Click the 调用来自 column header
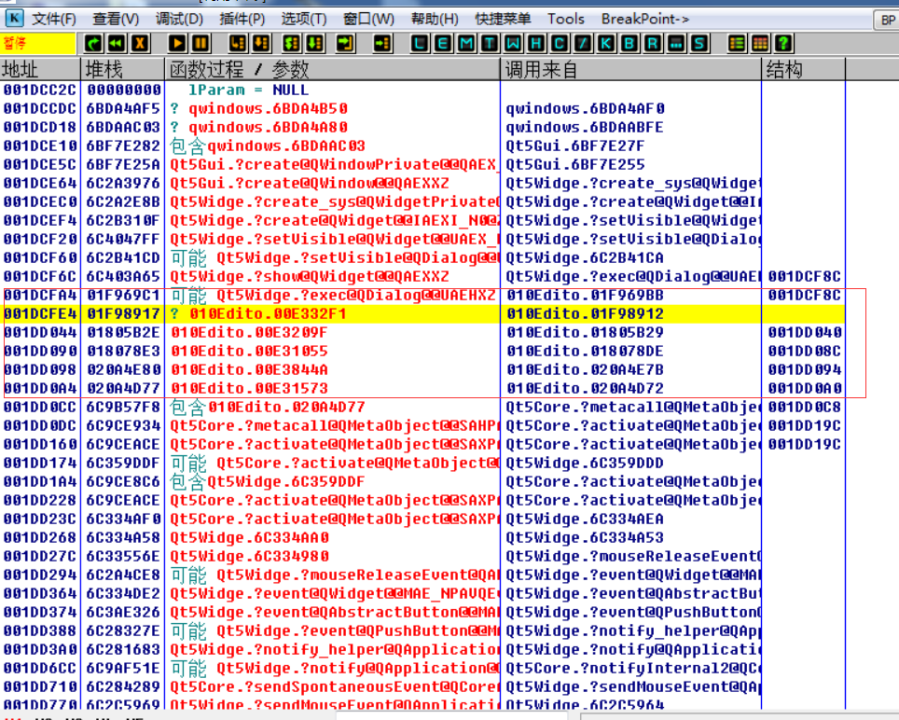 [x=542, y=69]
